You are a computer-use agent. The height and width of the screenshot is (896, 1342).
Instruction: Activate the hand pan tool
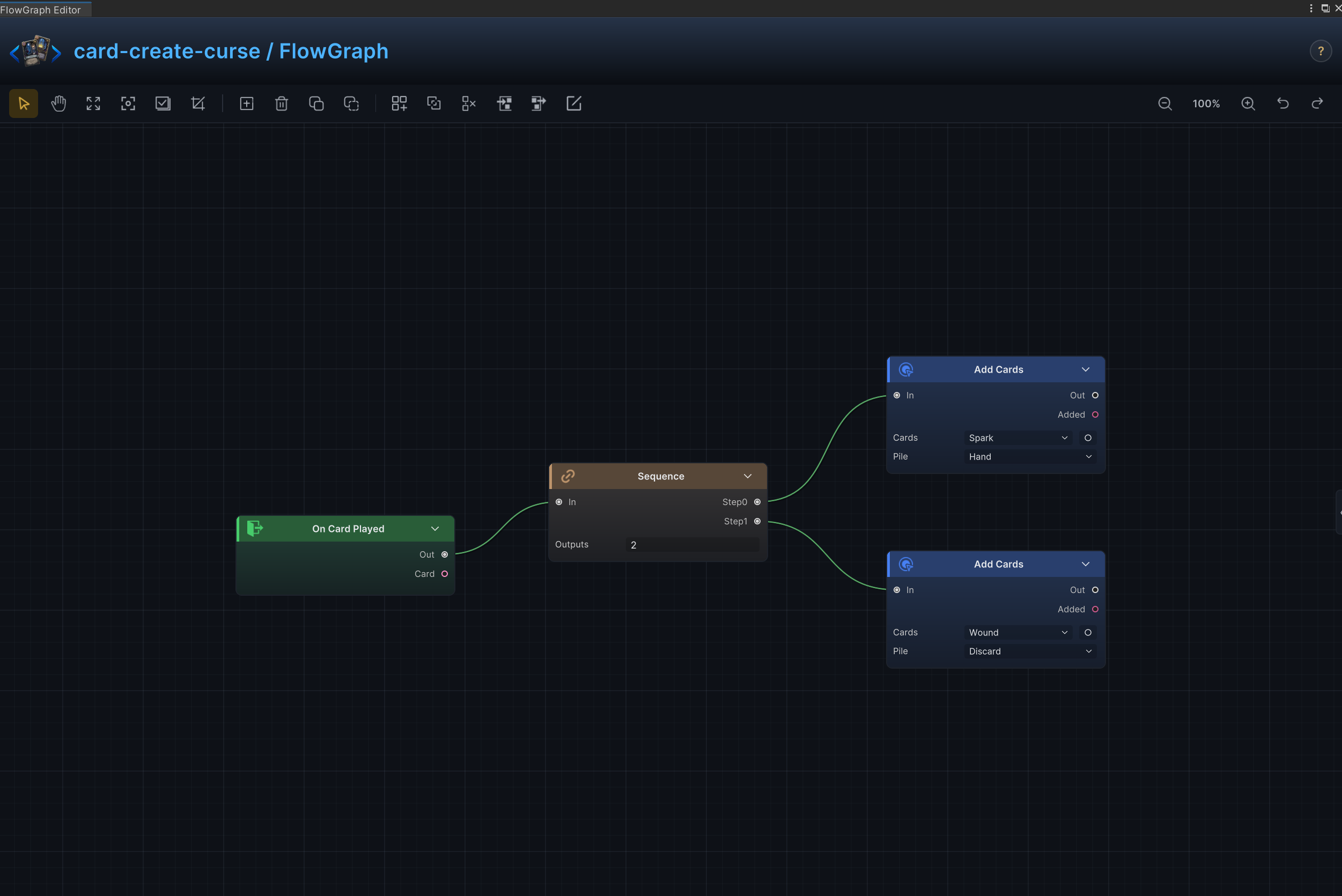tap(58, 103)
